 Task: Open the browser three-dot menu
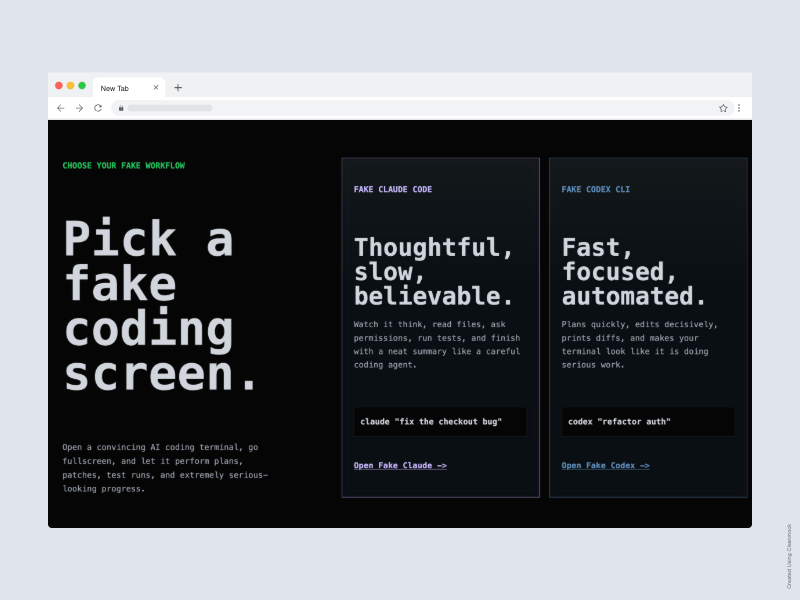(739, 108)
